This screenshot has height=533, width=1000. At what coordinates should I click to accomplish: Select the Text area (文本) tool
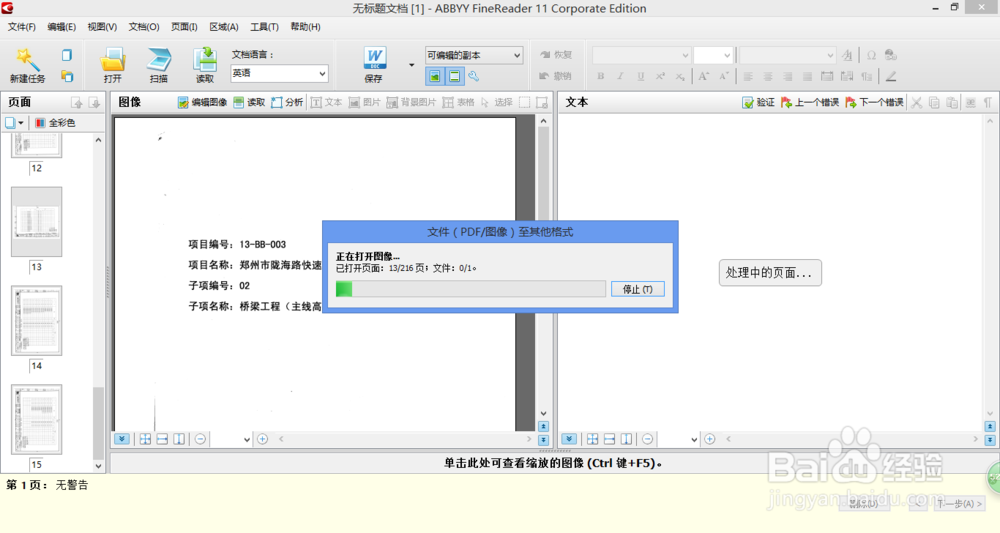(326, 102)
